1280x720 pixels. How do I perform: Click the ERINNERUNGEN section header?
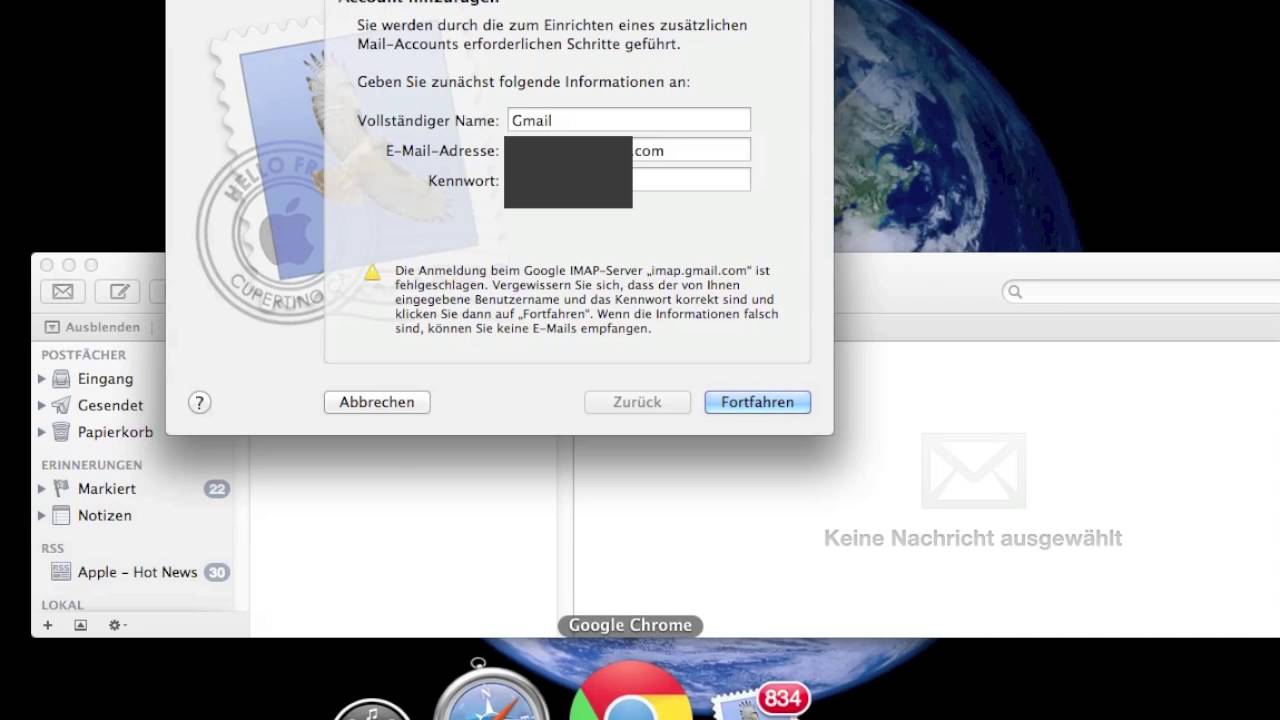point(91,465)
